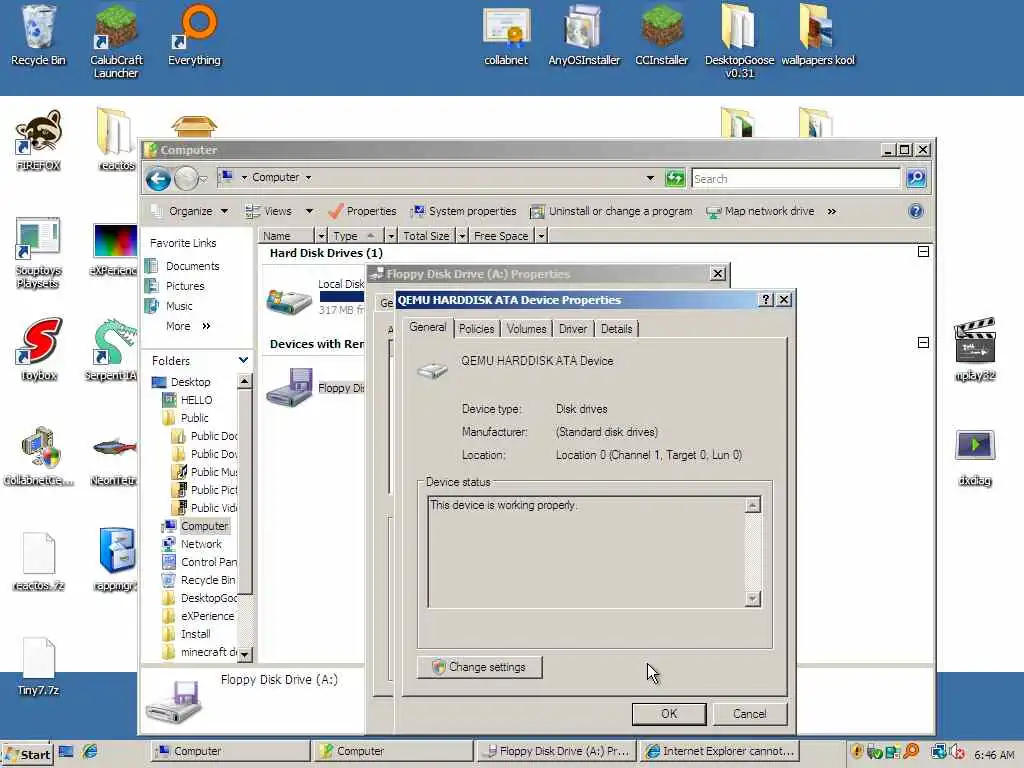
Task: Open the AnyOSInstaller desktop icon
Action: pyautogui.click(x=584, y=36)
